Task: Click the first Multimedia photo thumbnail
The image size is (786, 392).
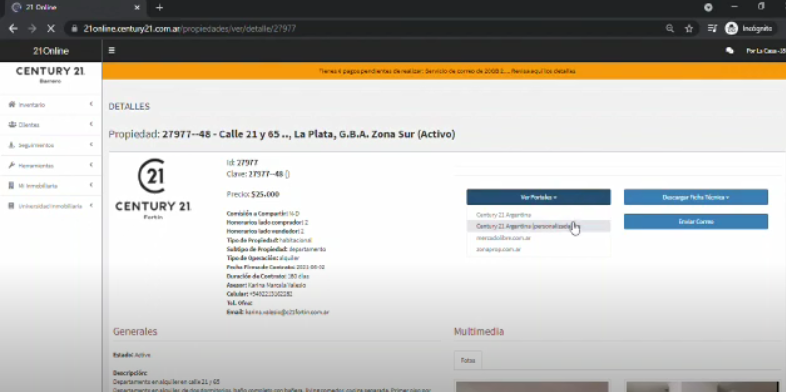Action: pyautogui.click(x=532, y=386)
